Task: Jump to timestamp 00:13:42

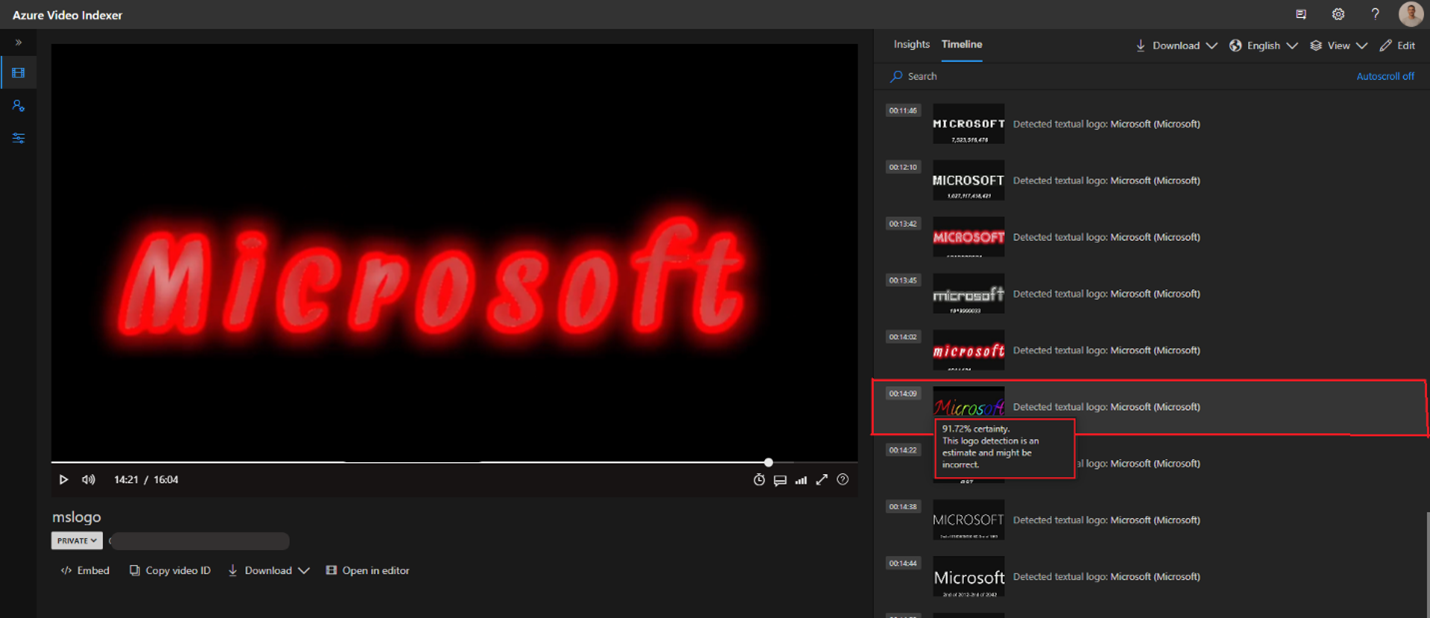Action: click(902, 224)
